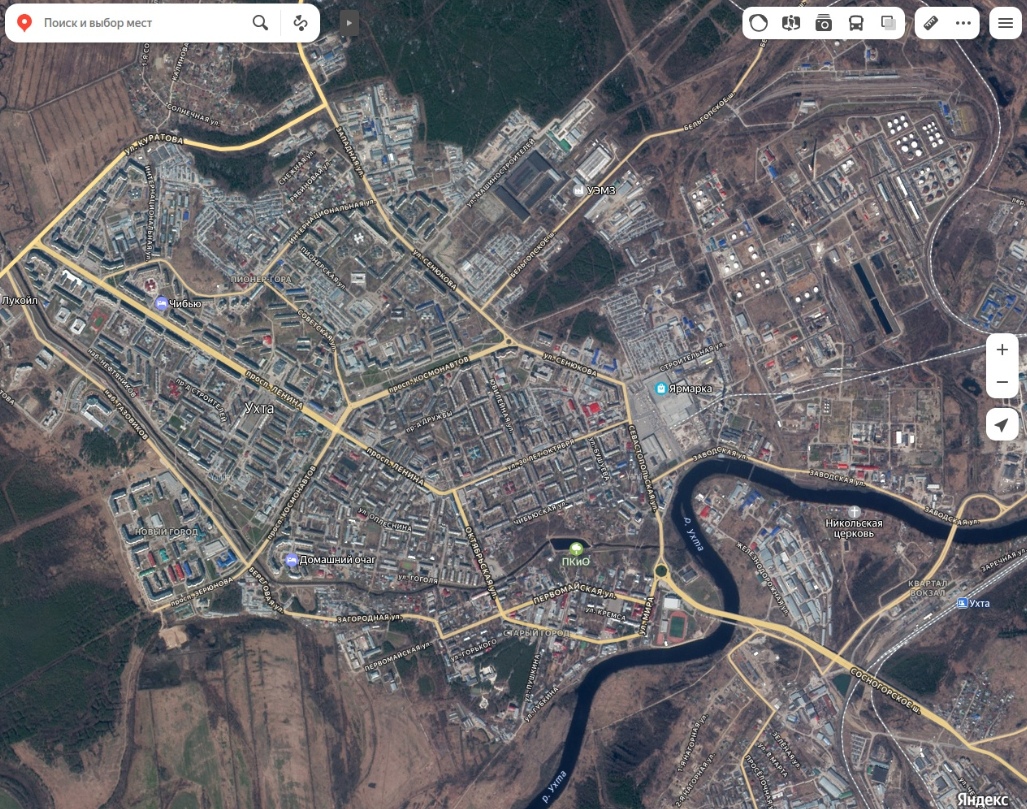Image resolution: width=1027 pixels, height=809 pixels.
Task: Click the Яндекс logo link
Action: tap(982, 799)
